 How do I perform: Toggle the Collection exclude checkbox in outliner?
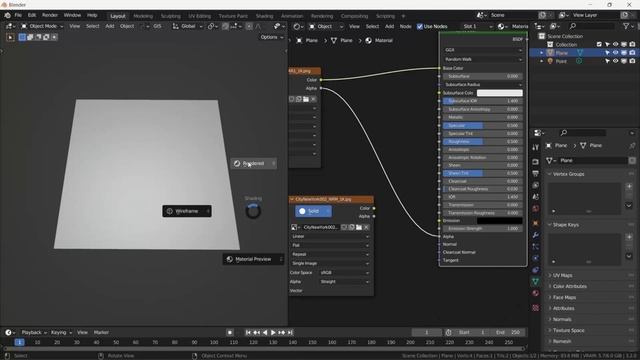tap(599, 44)
